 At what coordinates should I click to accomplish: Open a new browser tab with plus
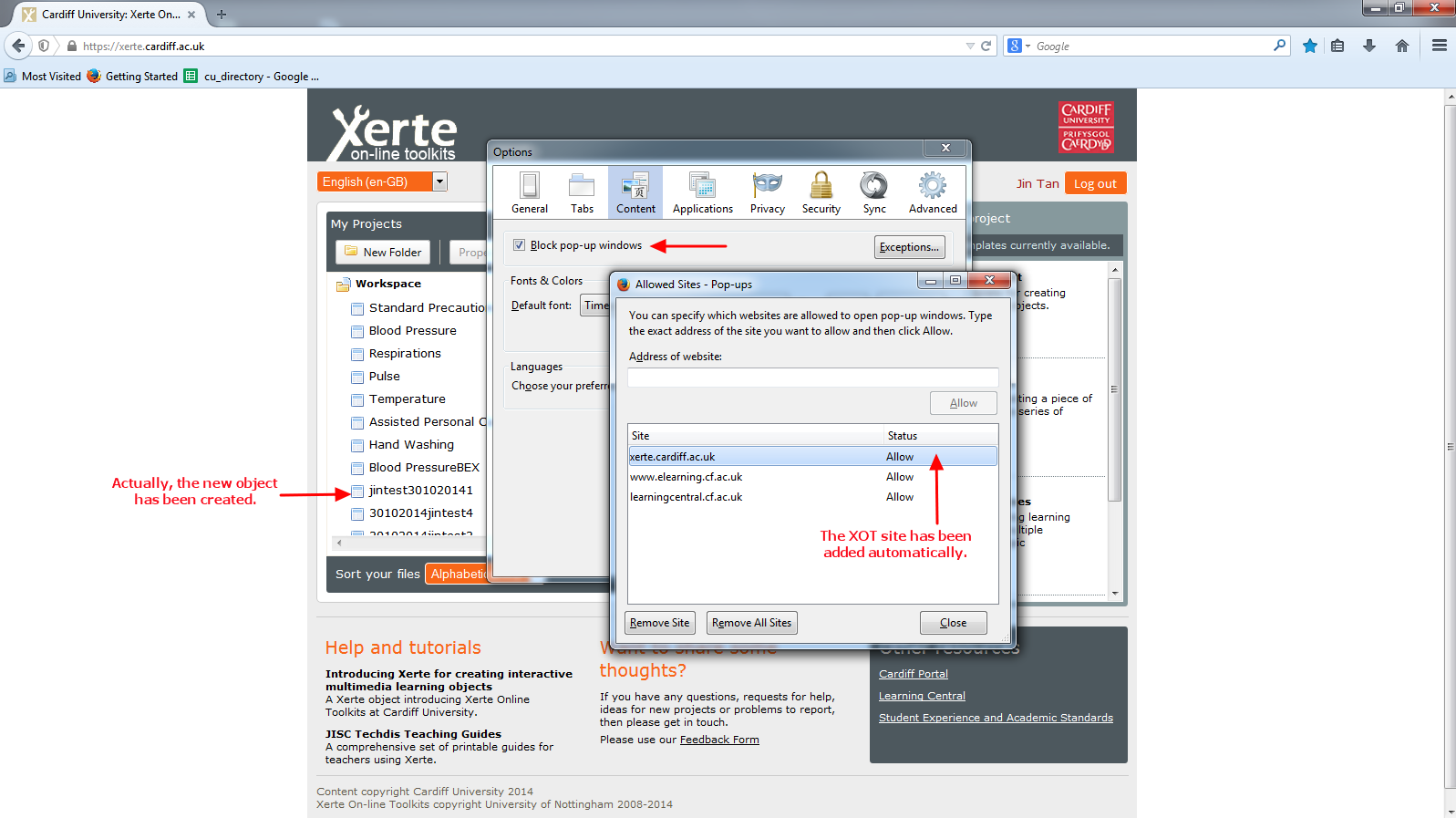pyautogui.click(x=221, y=15)
